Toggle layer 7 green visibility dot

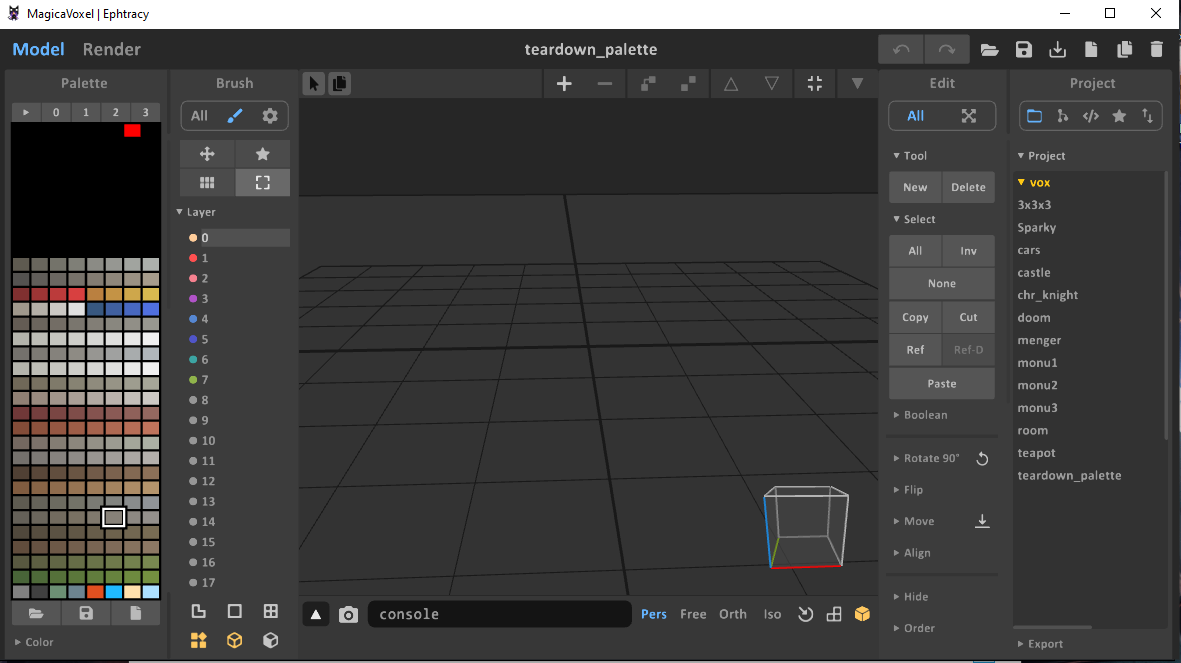pos(193,380)
